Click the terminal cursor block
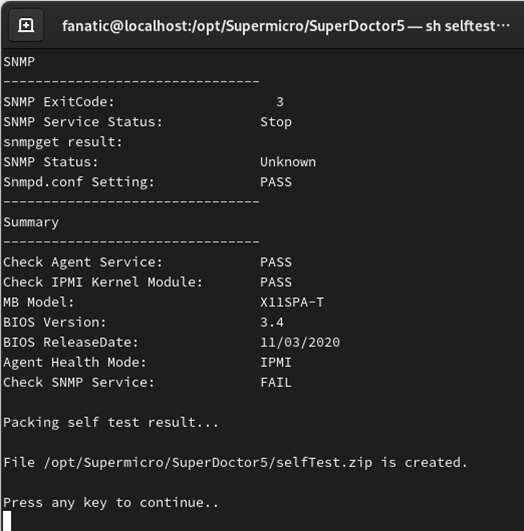The image size is (524, 531). coord(7,521)
